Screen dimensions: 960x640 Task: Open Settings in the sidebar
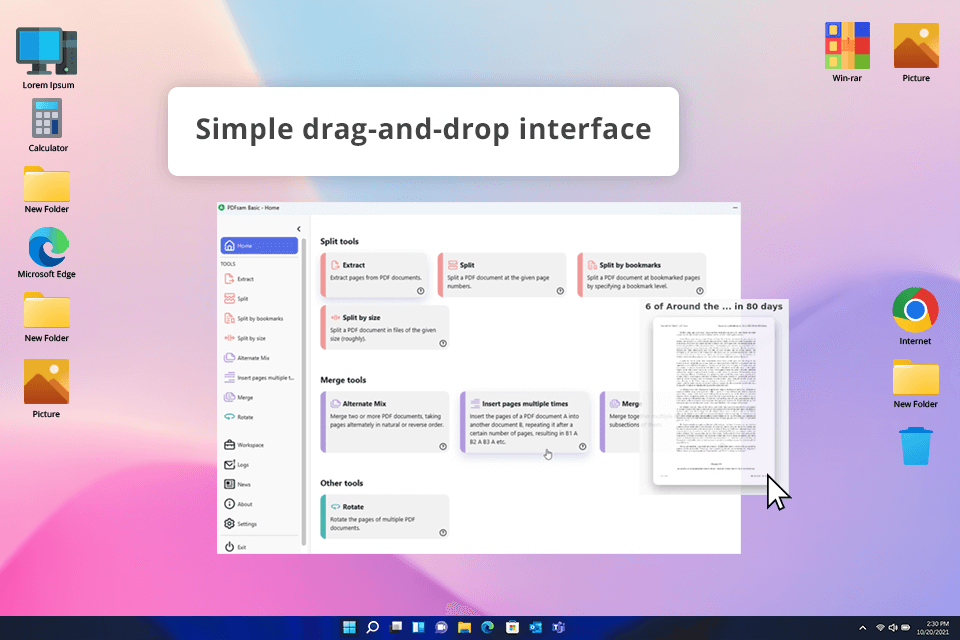pyautogui.click(x=259, y=524)
